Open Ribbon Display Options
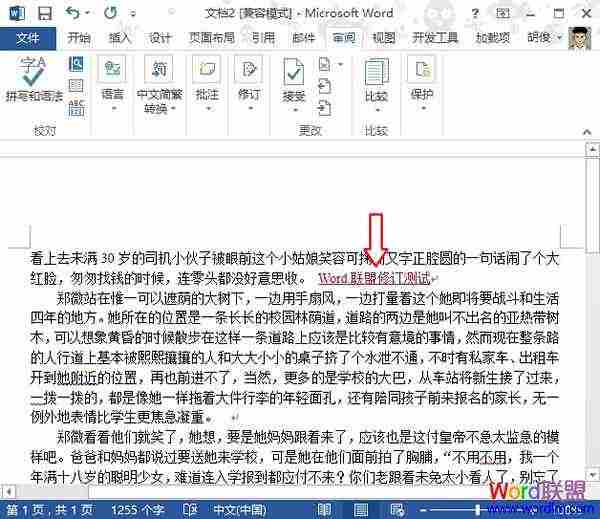 click(502, 13)
